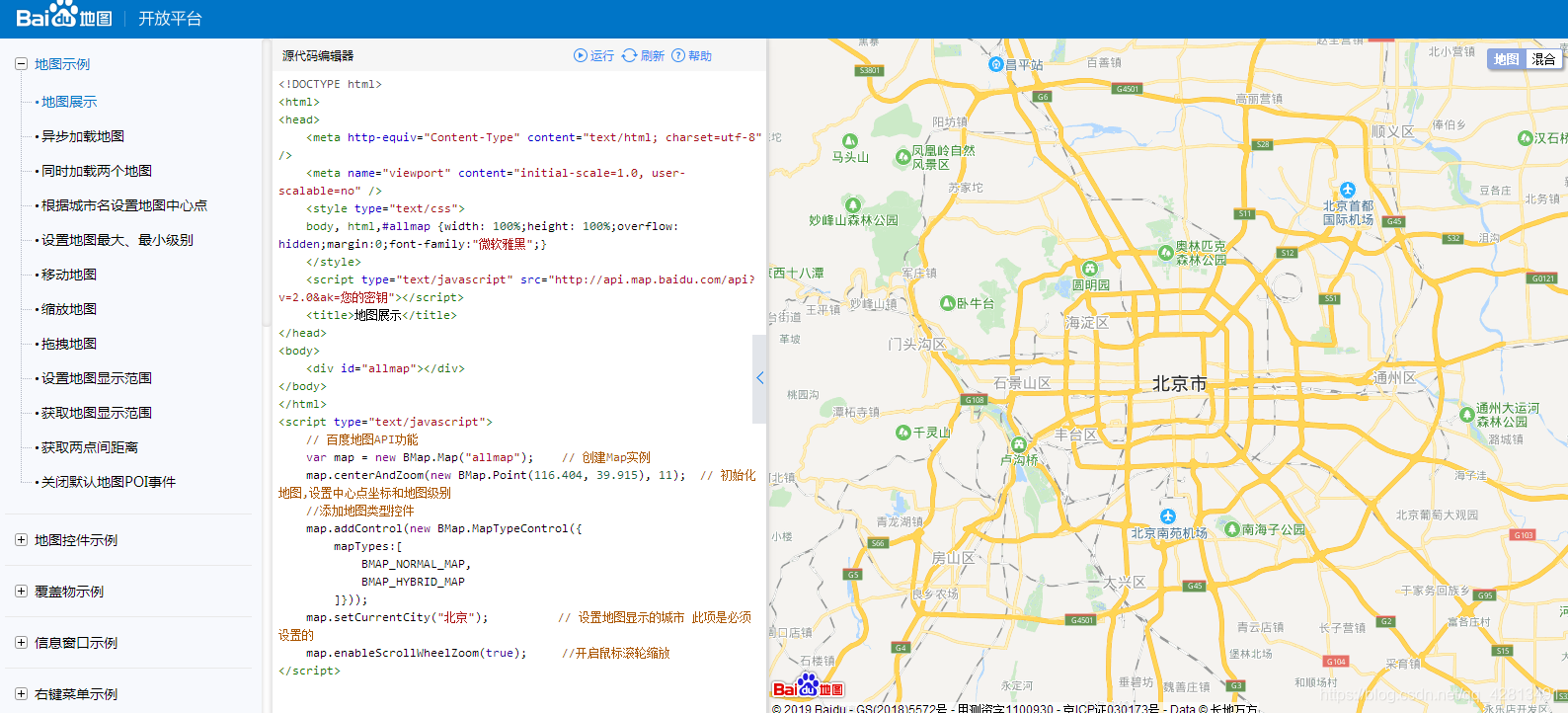Expand the 右键菜单示例 section
This screenshot has width=1568, height=713.
point(21,694)
